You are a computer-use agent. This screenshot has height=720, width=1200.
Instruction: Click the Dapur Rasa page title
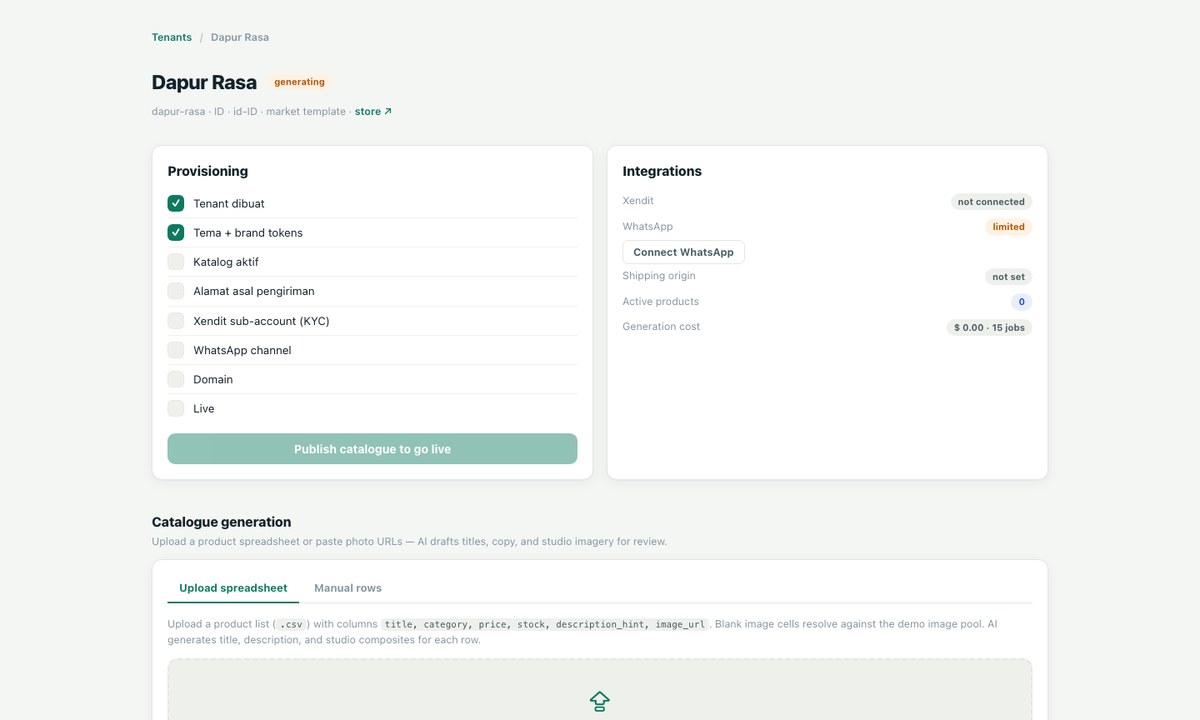pyautogui.click(x=204, y=82)
